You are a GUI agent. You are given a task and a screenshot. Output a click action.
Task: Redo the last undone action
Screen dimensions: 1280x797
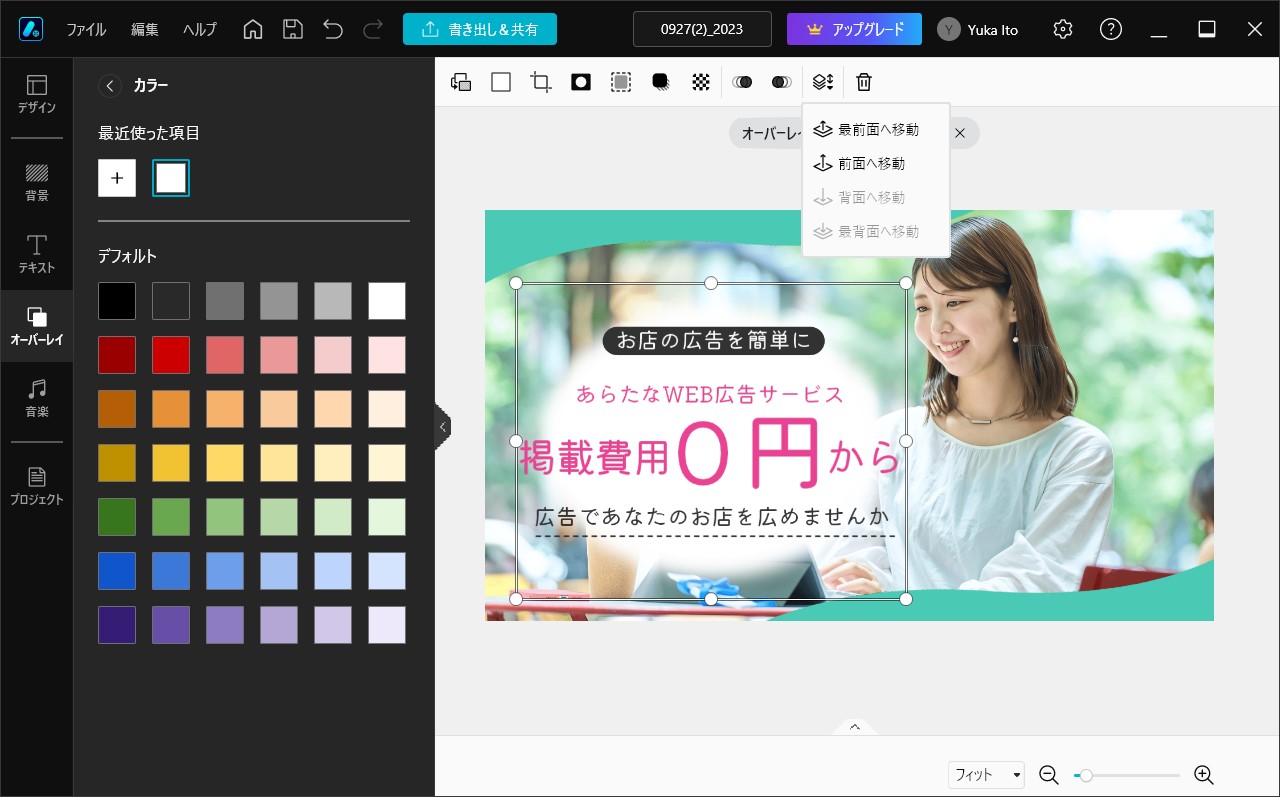click(x=373, y=29)
